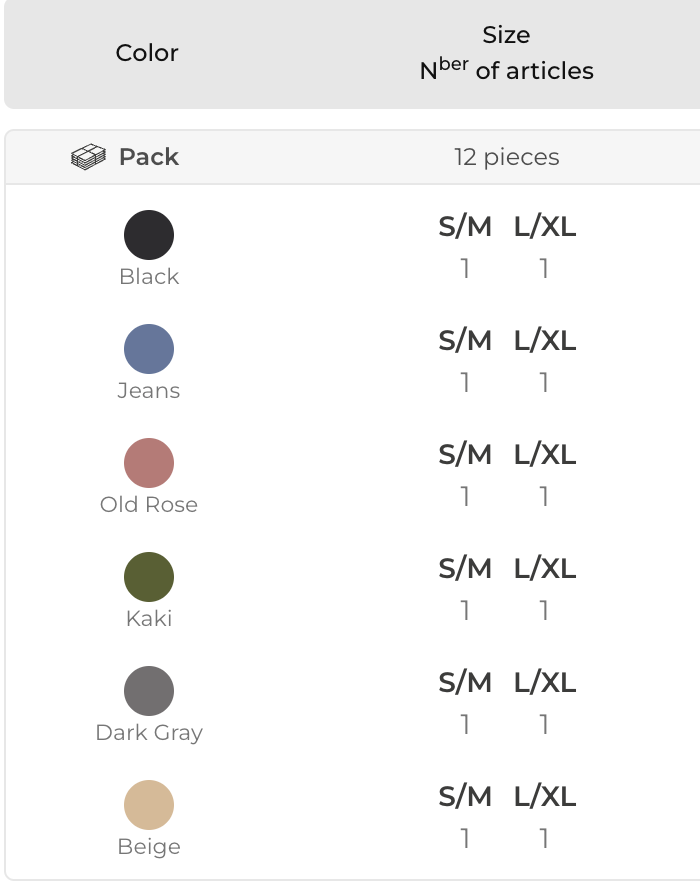Pick the Old Rose color swatch

click(x=149, y=464)
